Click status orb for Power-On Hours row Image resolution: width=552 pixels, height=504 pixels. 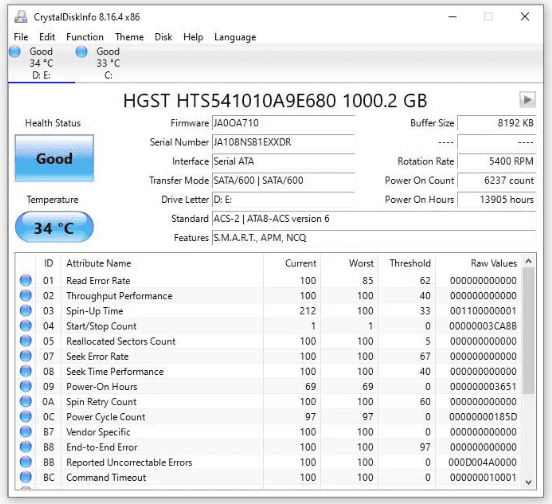(26, 386)
